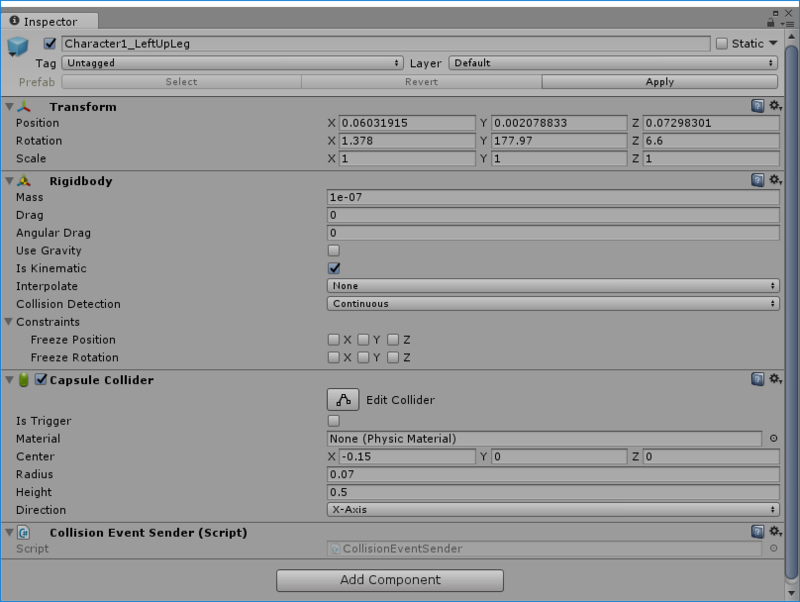Check Freeze Rotation Y
Image resolution: width=800 pixels, height=602 pixels.
[x=363, y=358]
